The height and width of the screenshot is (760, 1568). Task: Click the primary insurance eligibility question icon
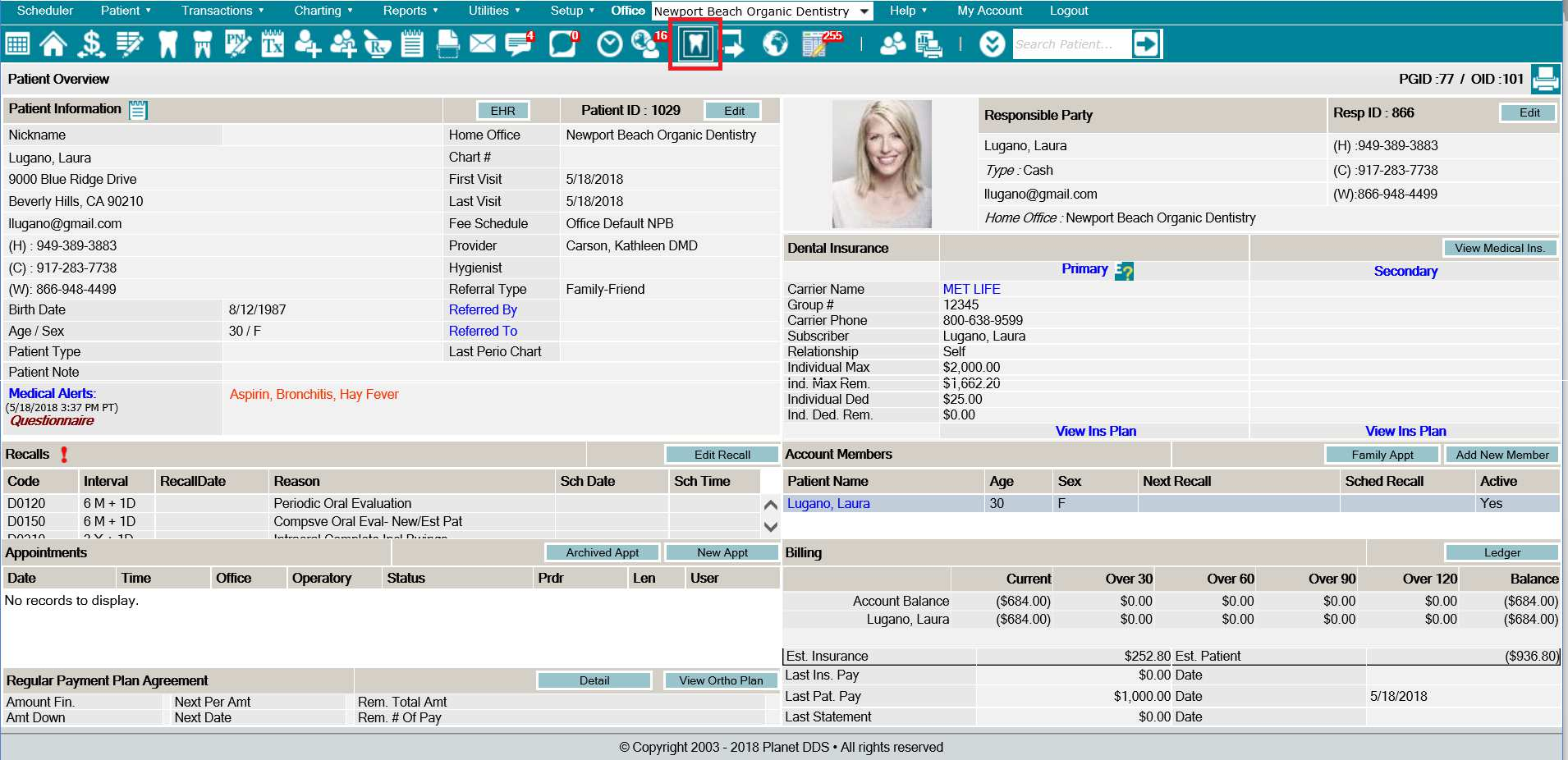click(1124, 271)
